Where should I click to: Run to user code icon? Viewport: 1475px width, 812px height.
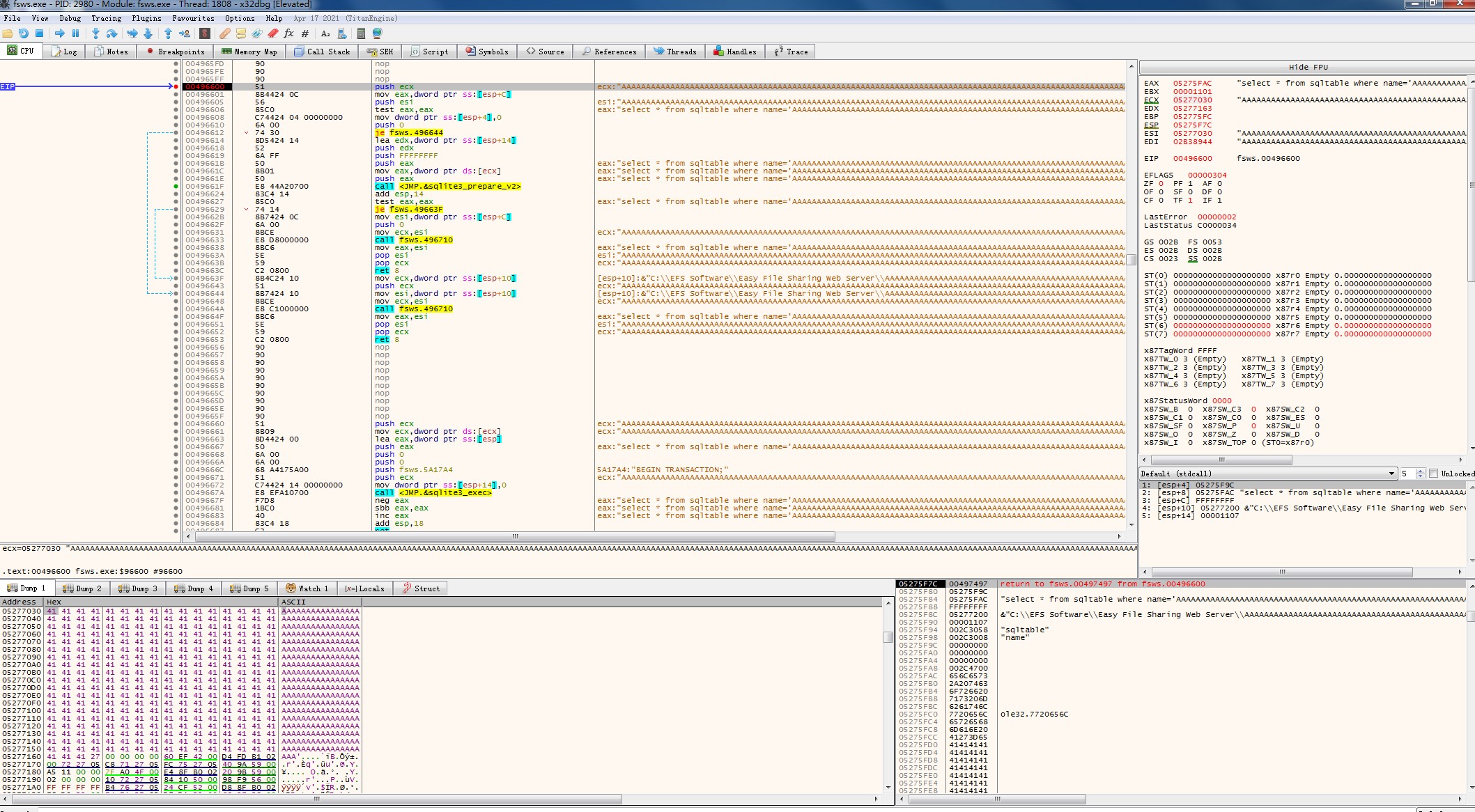(185, 33)
